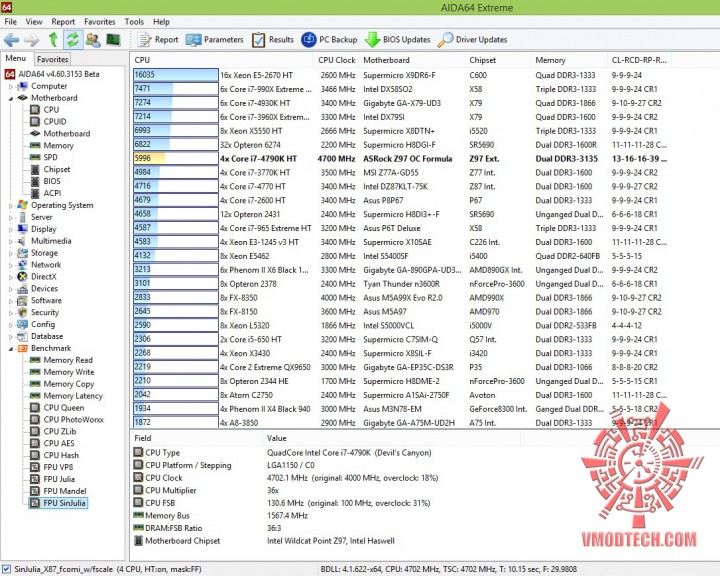Open the Report menu

pyautogui.click(x=63, y=22)
